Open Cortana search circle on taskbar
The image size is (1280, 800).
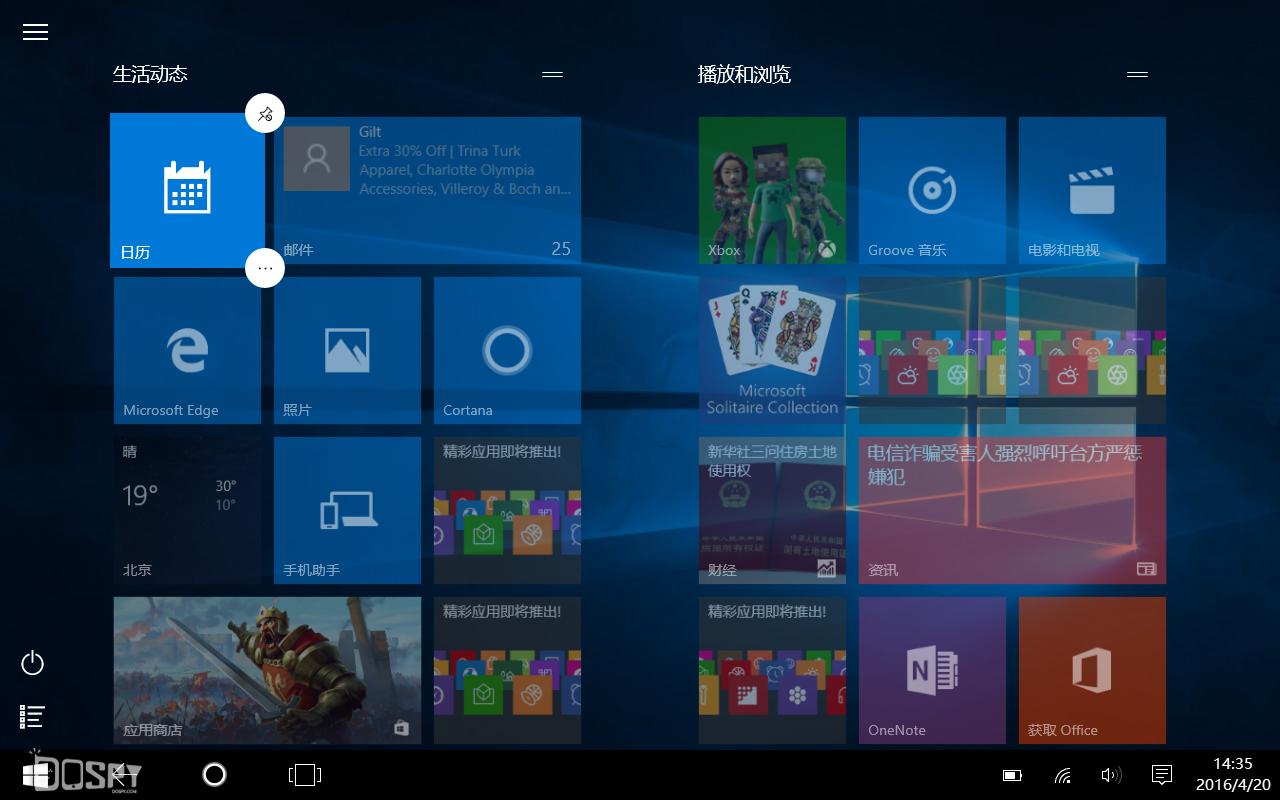[214, 774]
